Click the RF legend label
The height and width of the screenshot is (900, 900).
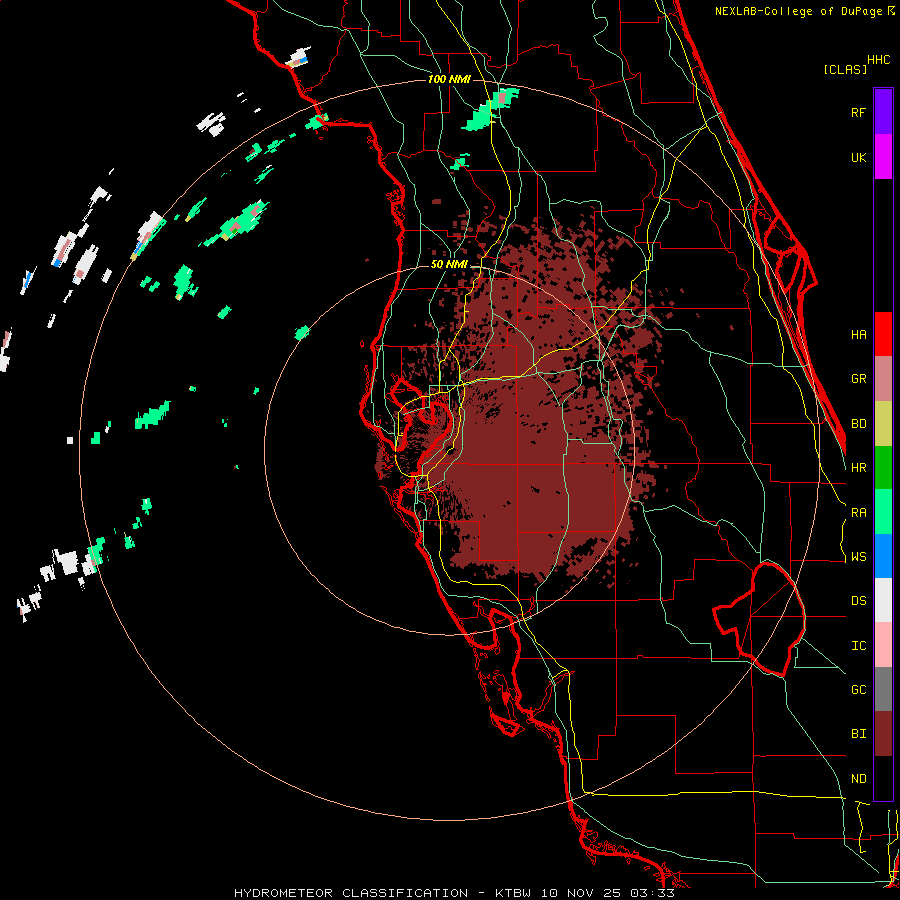point(858,112)
